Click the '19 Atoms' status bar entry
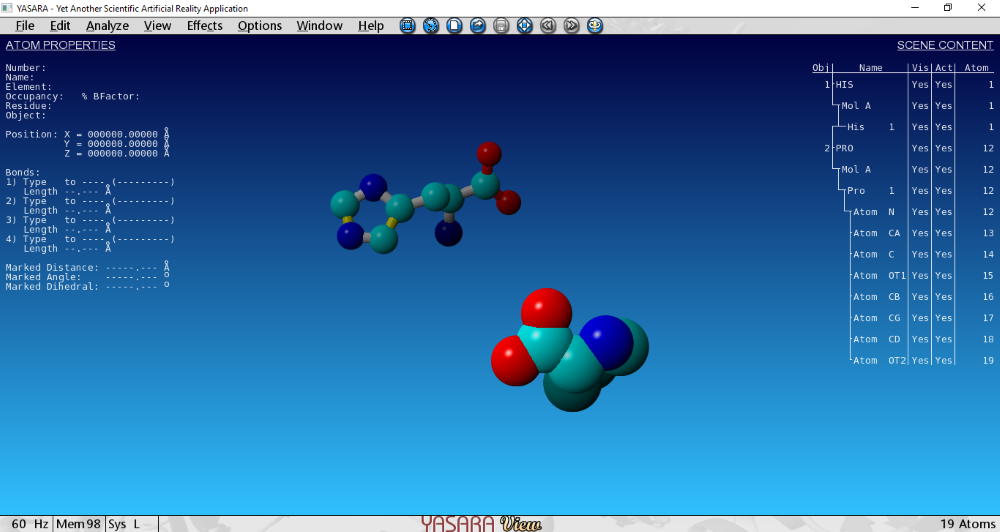 click(967, 524)
